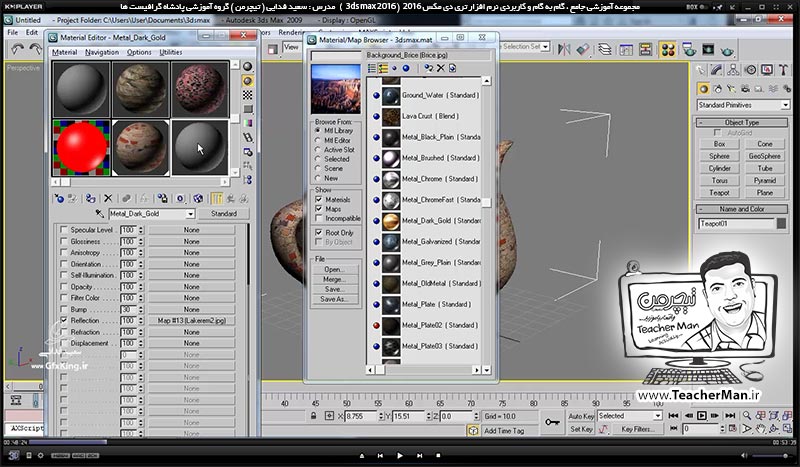Uncheck the Materials show checkbox
This screenshot has width=800, height=467.
319,200
